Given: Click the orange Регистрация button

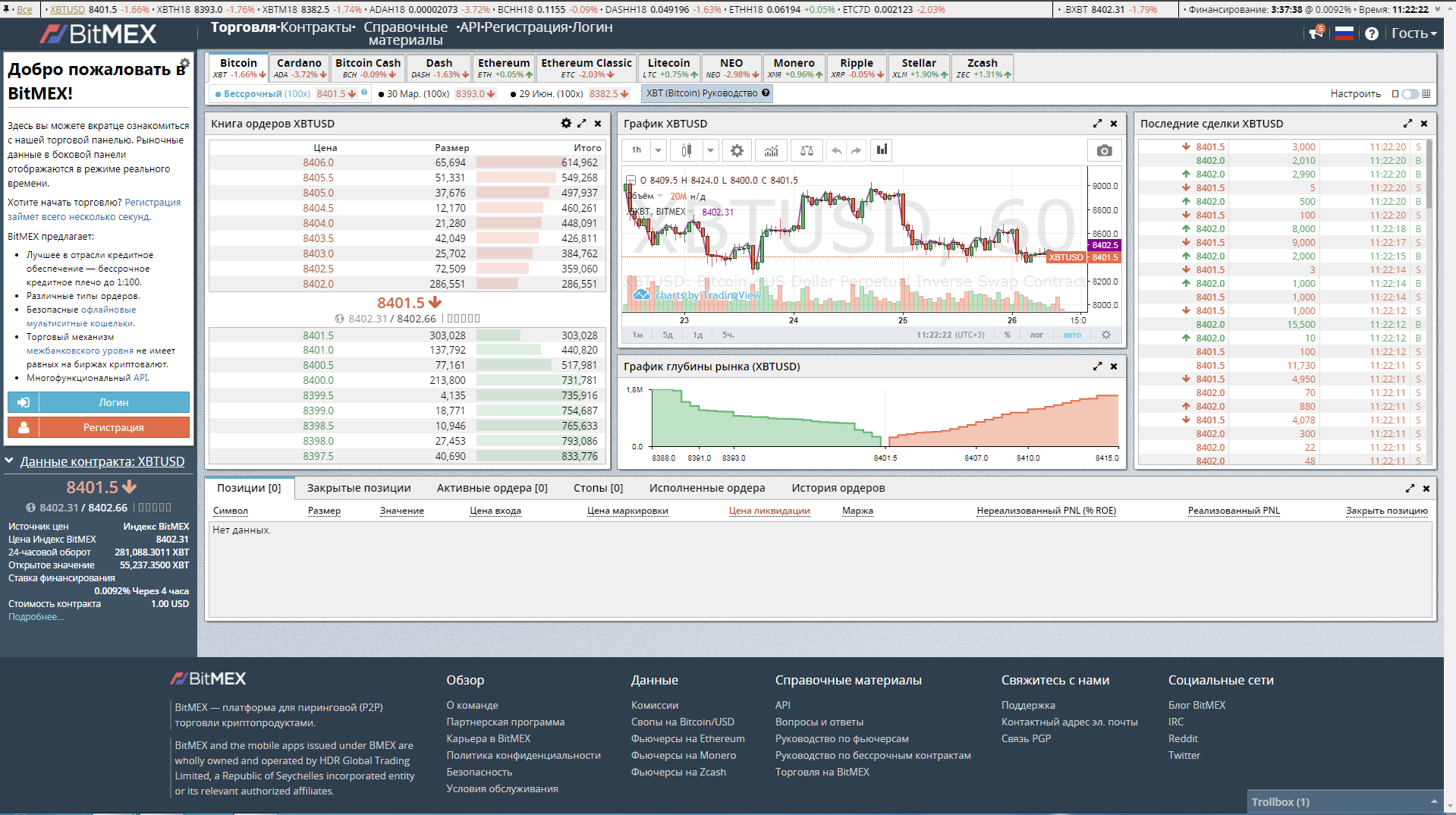Looking at the screenshot, I should (x=113, y=427).
